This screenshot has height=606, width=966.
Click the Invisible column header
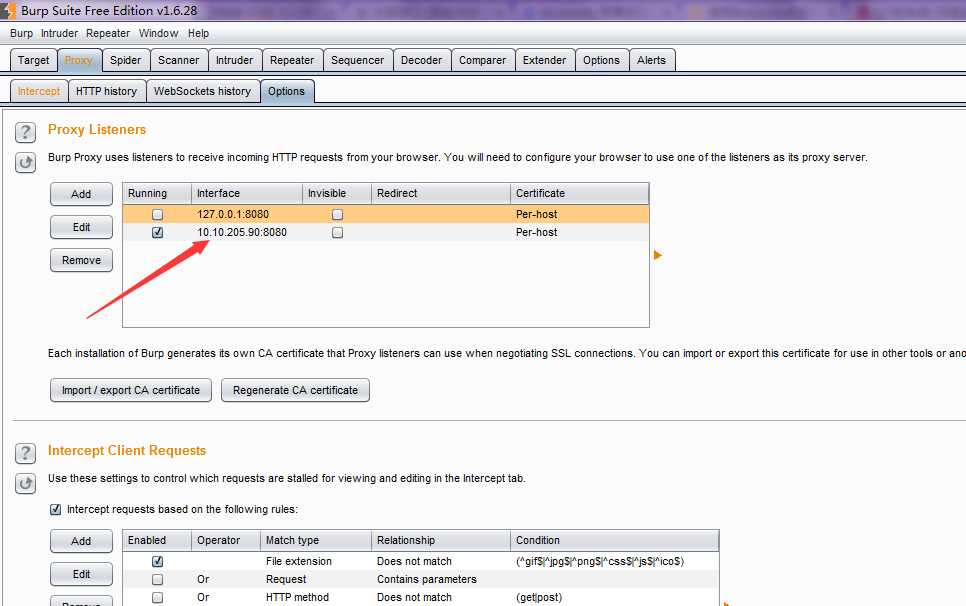tap(337, 193)
